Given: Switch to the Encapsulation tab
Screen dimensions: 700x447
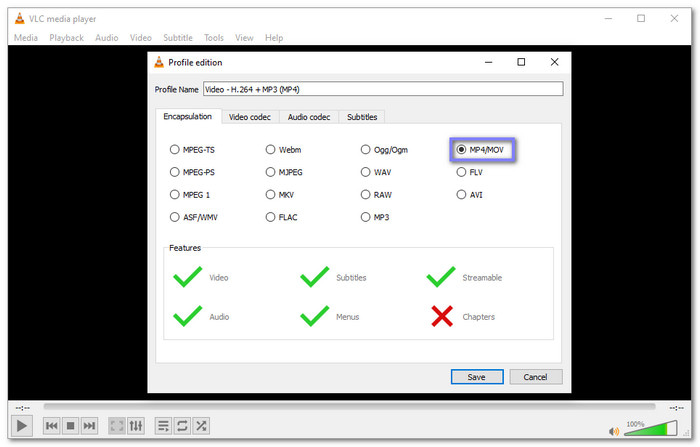Looking at the screenshot, I should coord(188,117).
